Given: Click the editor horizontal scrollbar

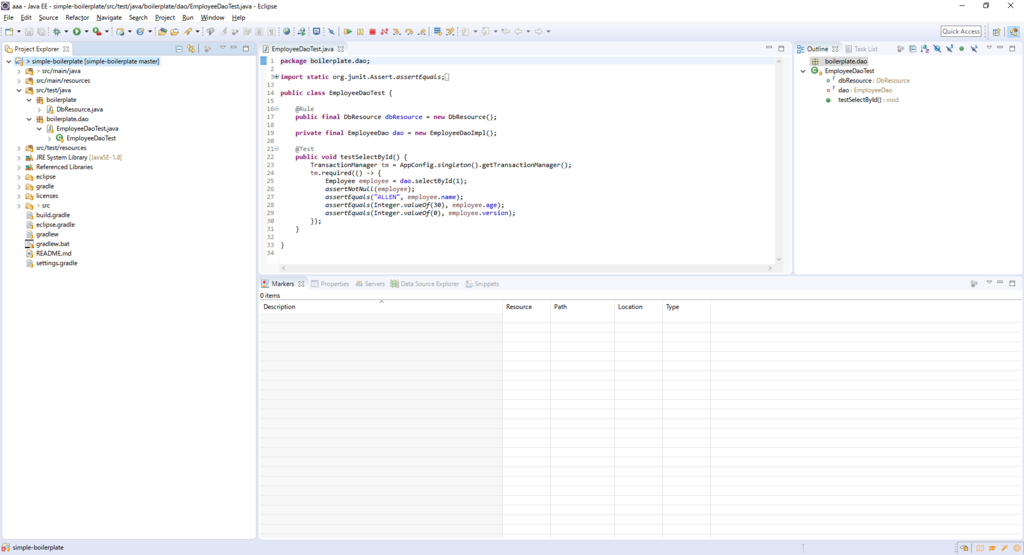Looking at the screenshot, I should [526, 268].
